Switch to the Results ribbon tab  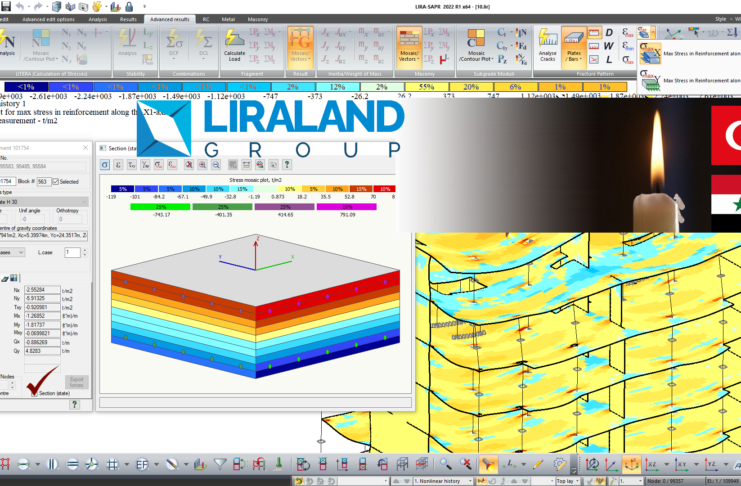click(129, 19)
